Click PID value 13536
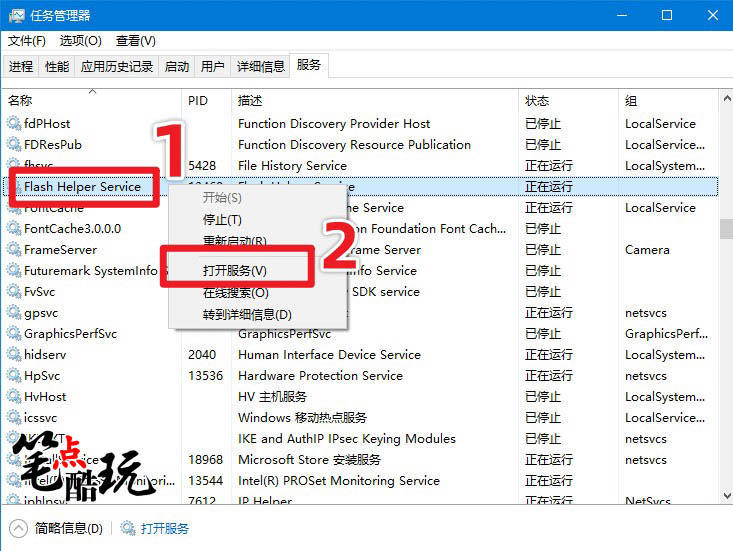The height and width of the screenshot is (551, 733). 206,376
